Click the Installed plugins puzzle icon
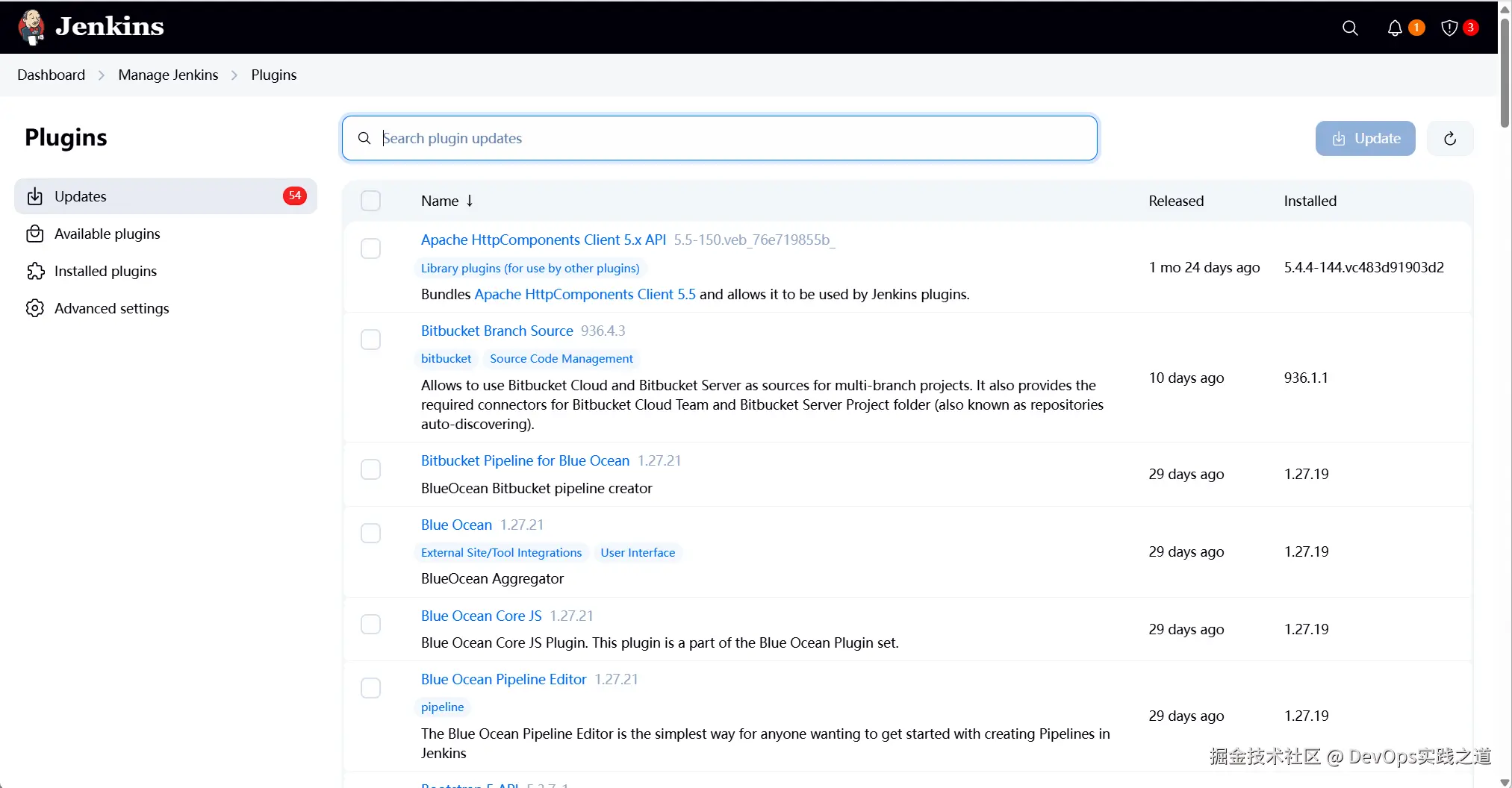This screenshot has width=1512, height=788. click(35, 271)
